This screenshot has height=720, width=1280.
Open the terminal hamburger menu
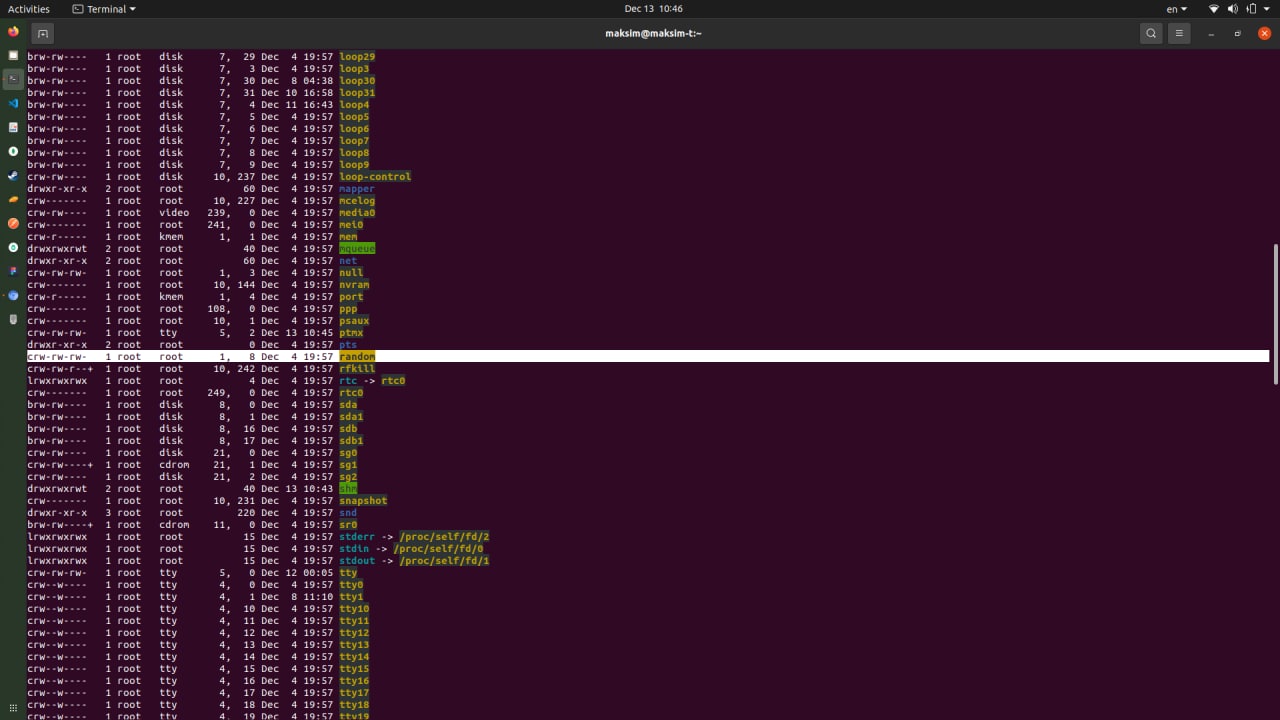1179,33
